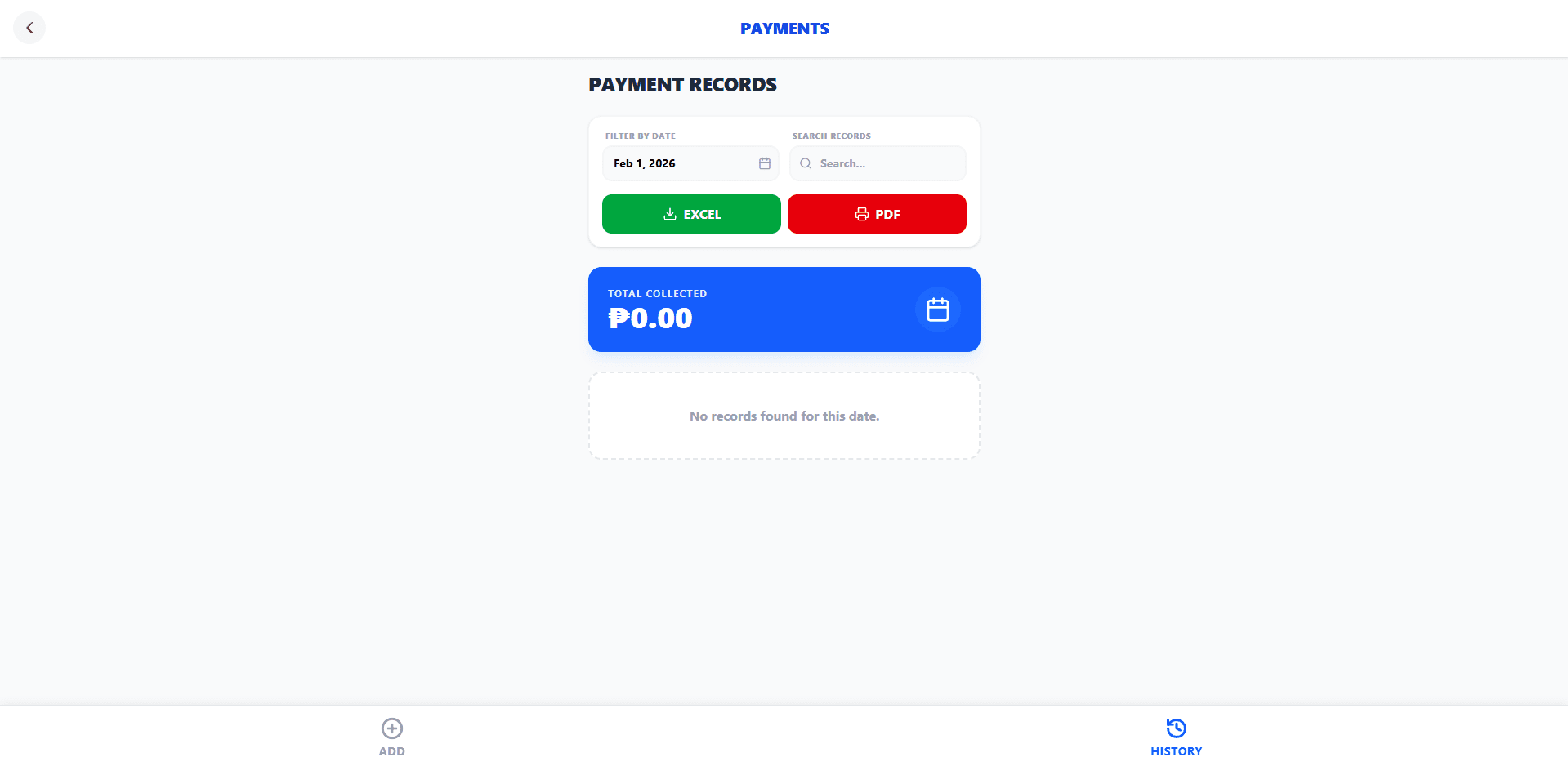Click the download icon on the EXCEL button

[669, 214]
